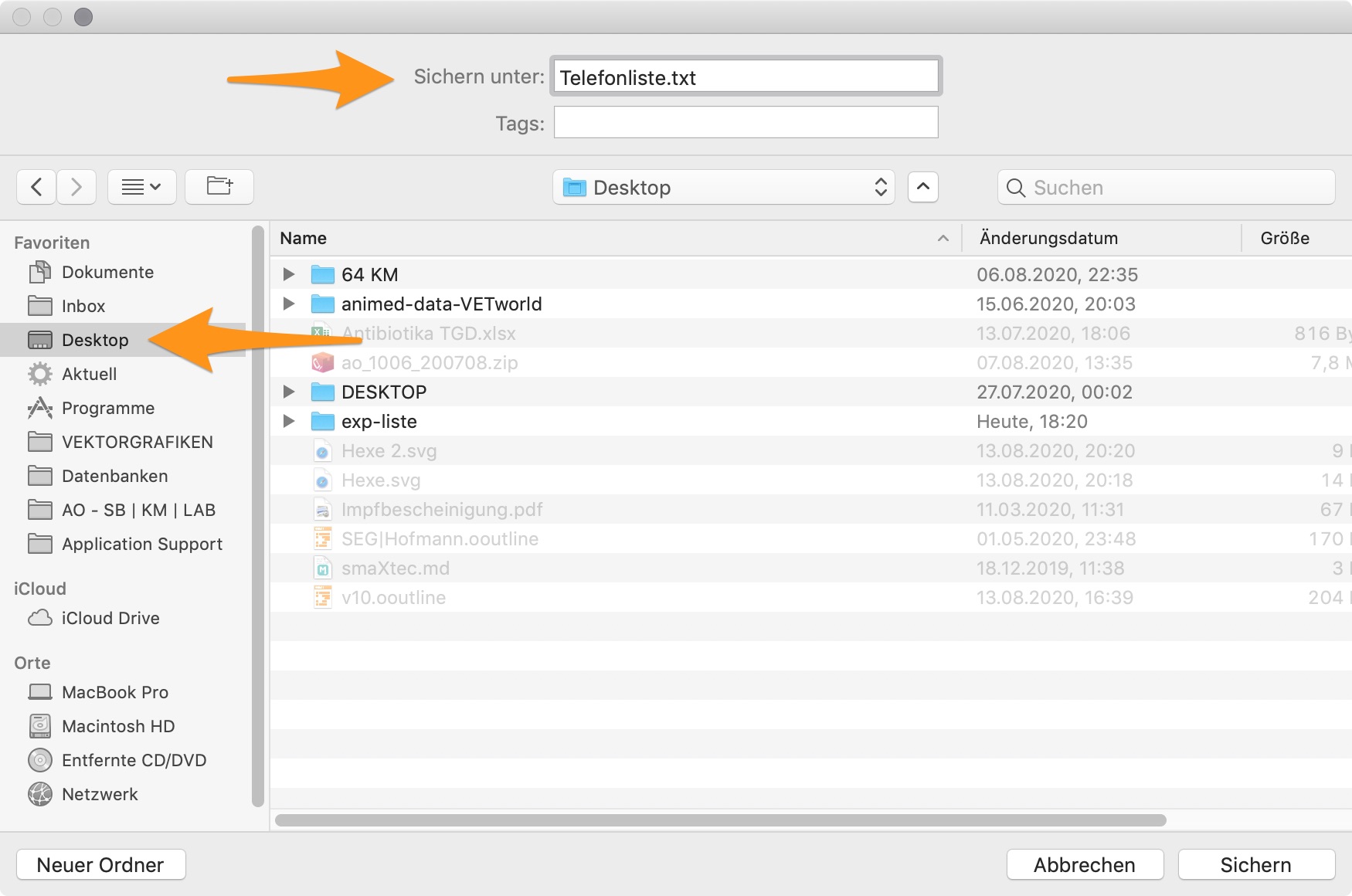The height and width of the screenshot is (896, 1352).
Task: Select the DESKTOP folder icon
Action: (322, 392)
